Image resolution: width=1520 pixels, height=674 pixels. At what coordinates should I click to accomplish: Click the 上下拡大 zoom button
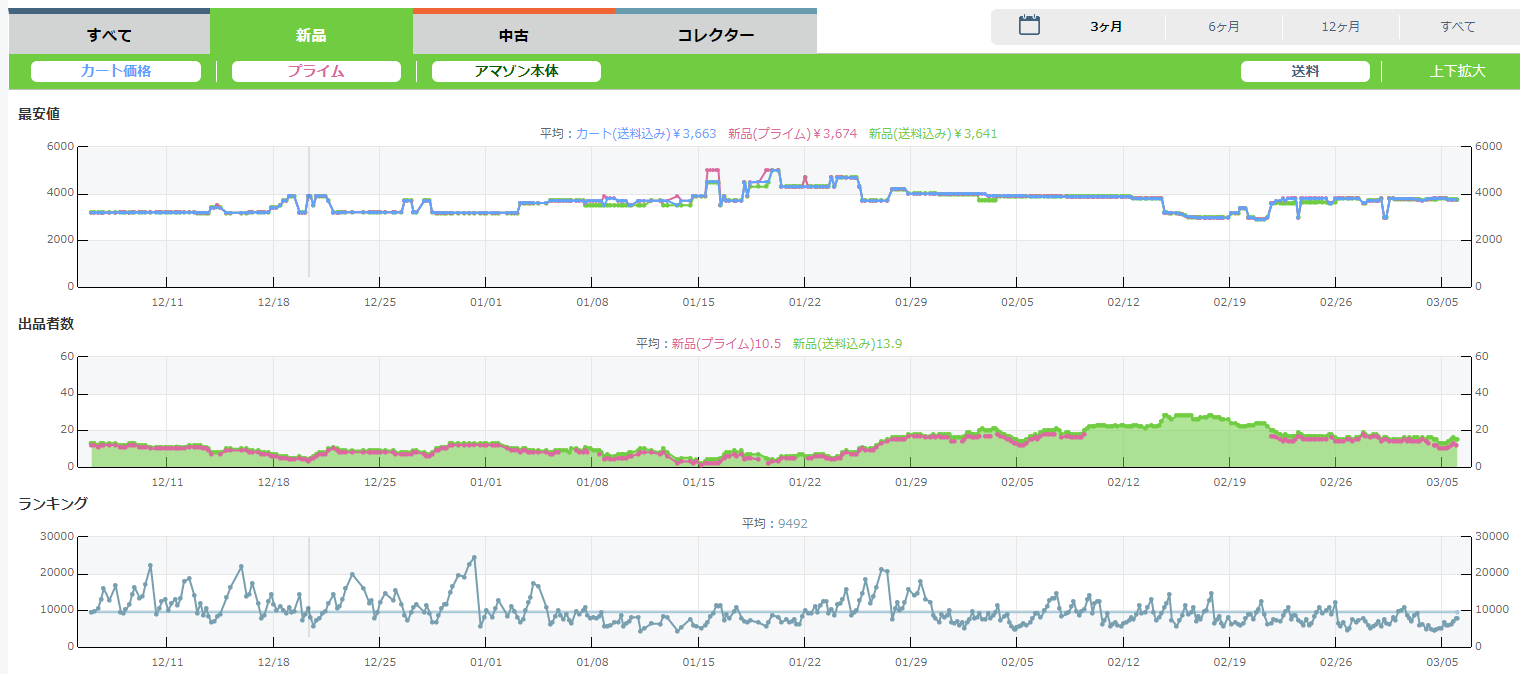(1457, 72)
